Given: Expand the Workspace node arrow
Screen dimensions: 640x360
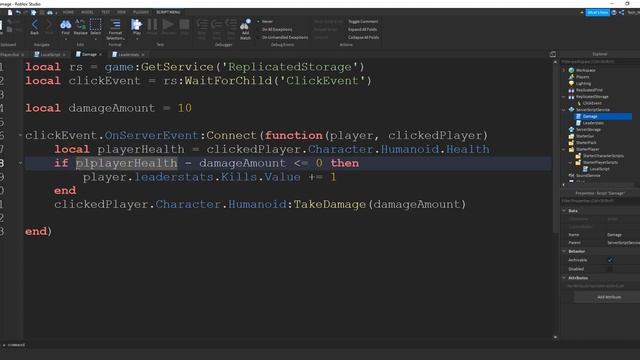Looking at the screenshot, I should tap(564, 70).
